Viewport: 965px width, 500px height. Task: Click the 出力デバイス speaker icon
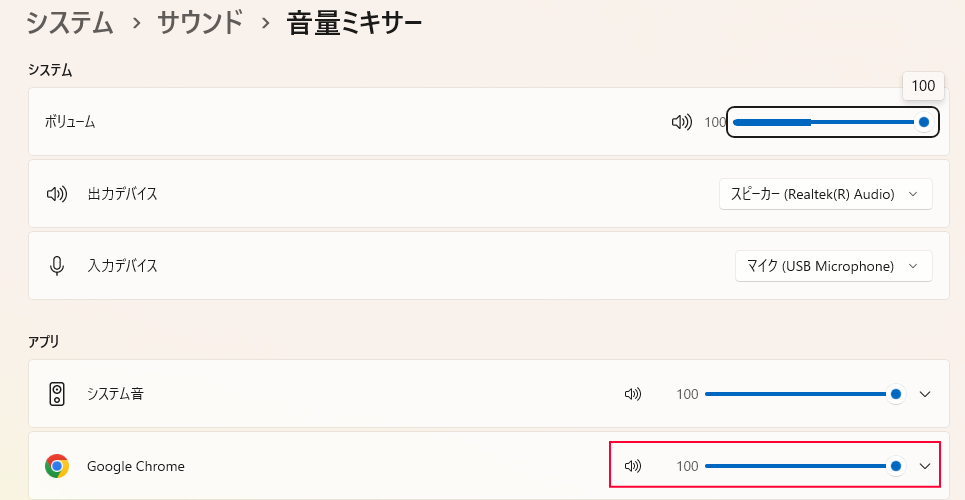coord(57,194)
